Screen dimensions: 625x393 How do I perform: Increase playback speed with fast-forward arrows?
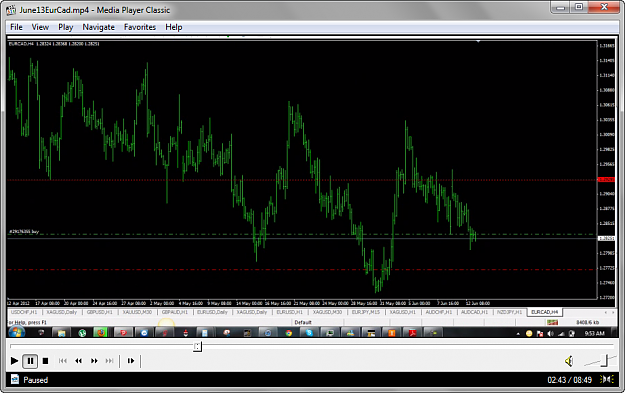pyautogui.click(x=94, y=361)
